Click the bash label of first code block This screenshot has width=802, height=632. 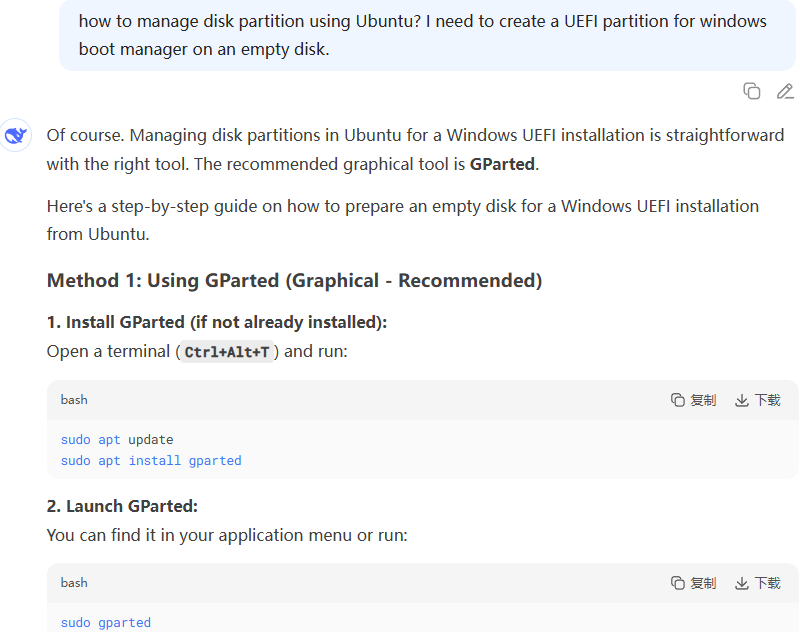tap(74, 400)
